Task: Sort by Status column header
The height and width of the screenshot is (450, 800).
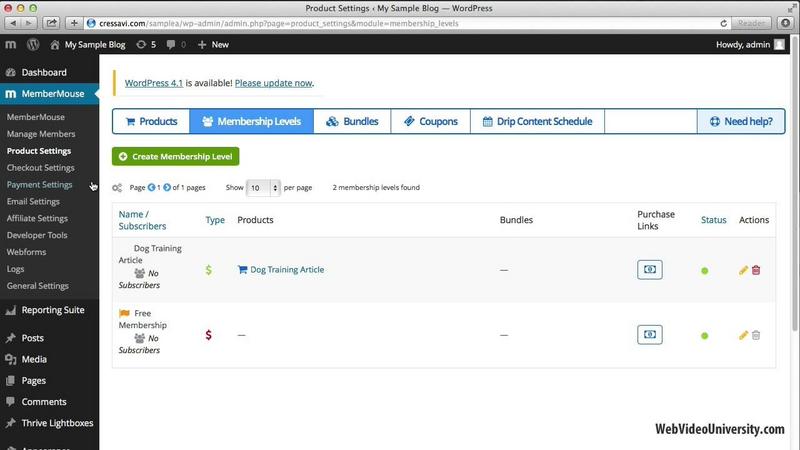Action: (x=713, y=220)
